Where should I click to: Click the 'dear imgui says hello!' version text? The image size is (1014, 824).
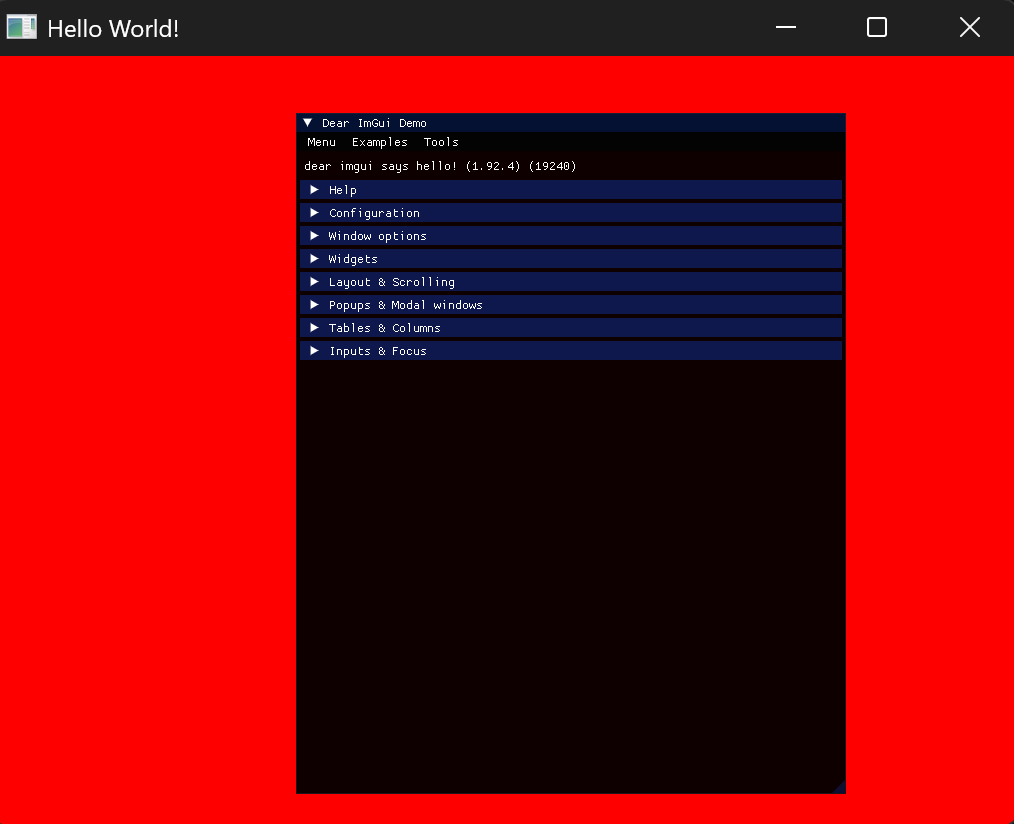pyautogui.click(x=440, y=166)
